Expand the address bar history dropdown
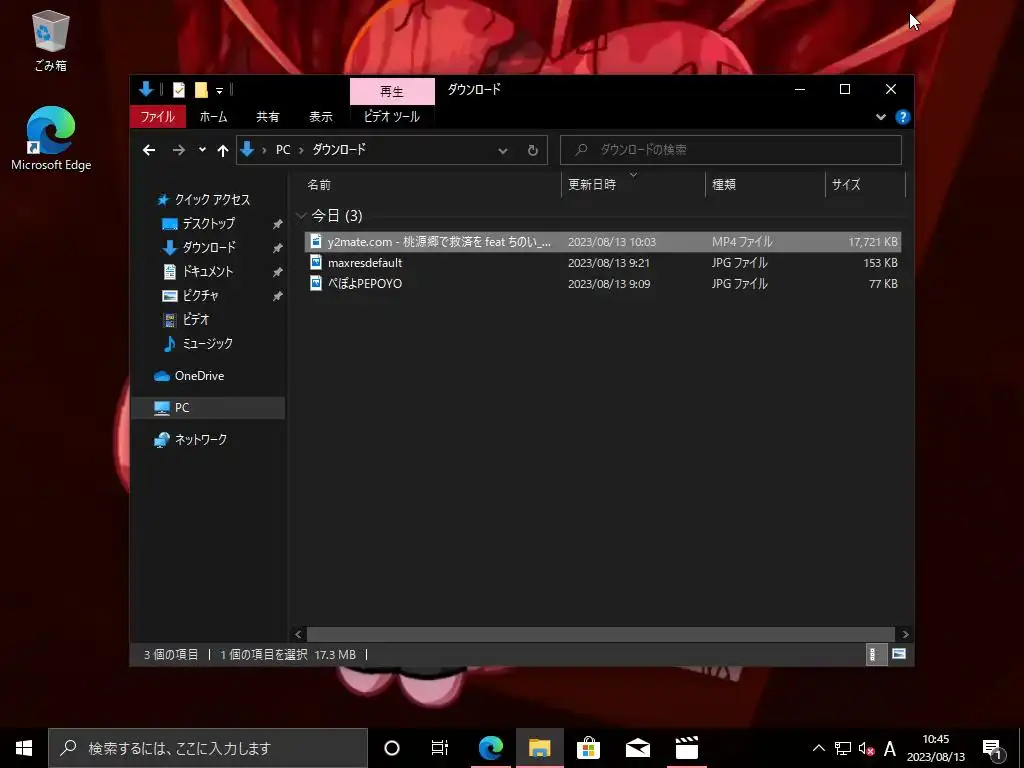Viewport: 1024px width, 768px height. (x=503, y=150)
